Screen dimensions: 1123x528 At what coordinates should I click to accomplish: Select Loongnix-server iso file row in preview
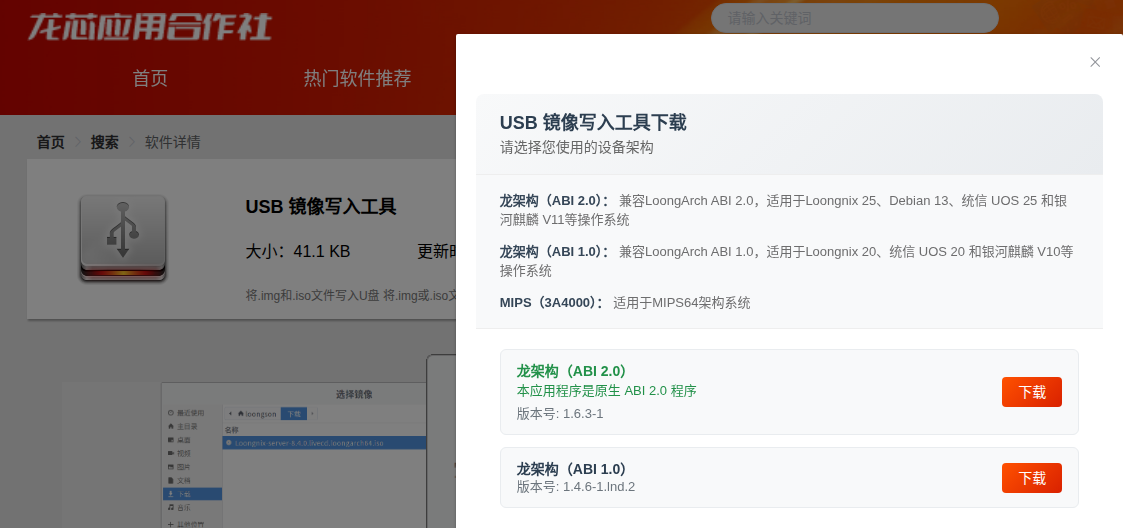(324, 443)
